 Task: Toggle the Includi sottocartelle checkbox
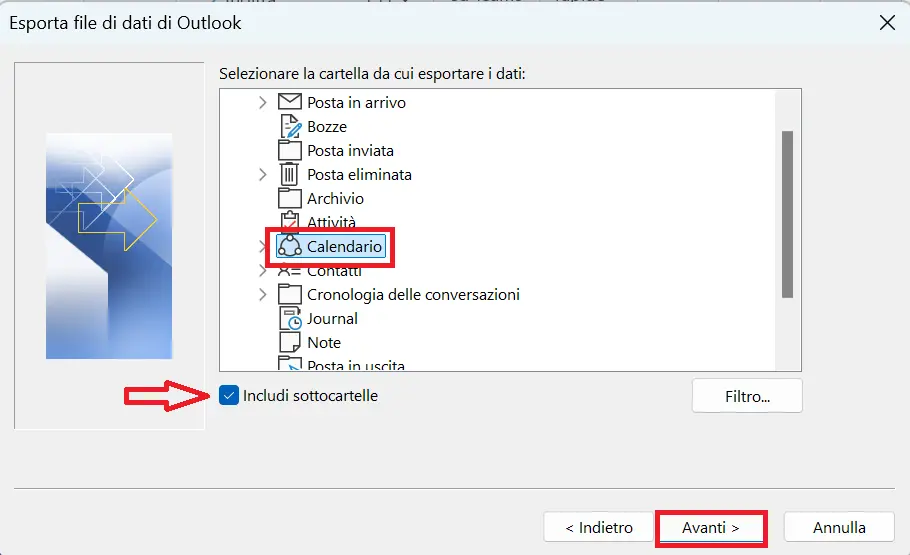coord(229,395)
